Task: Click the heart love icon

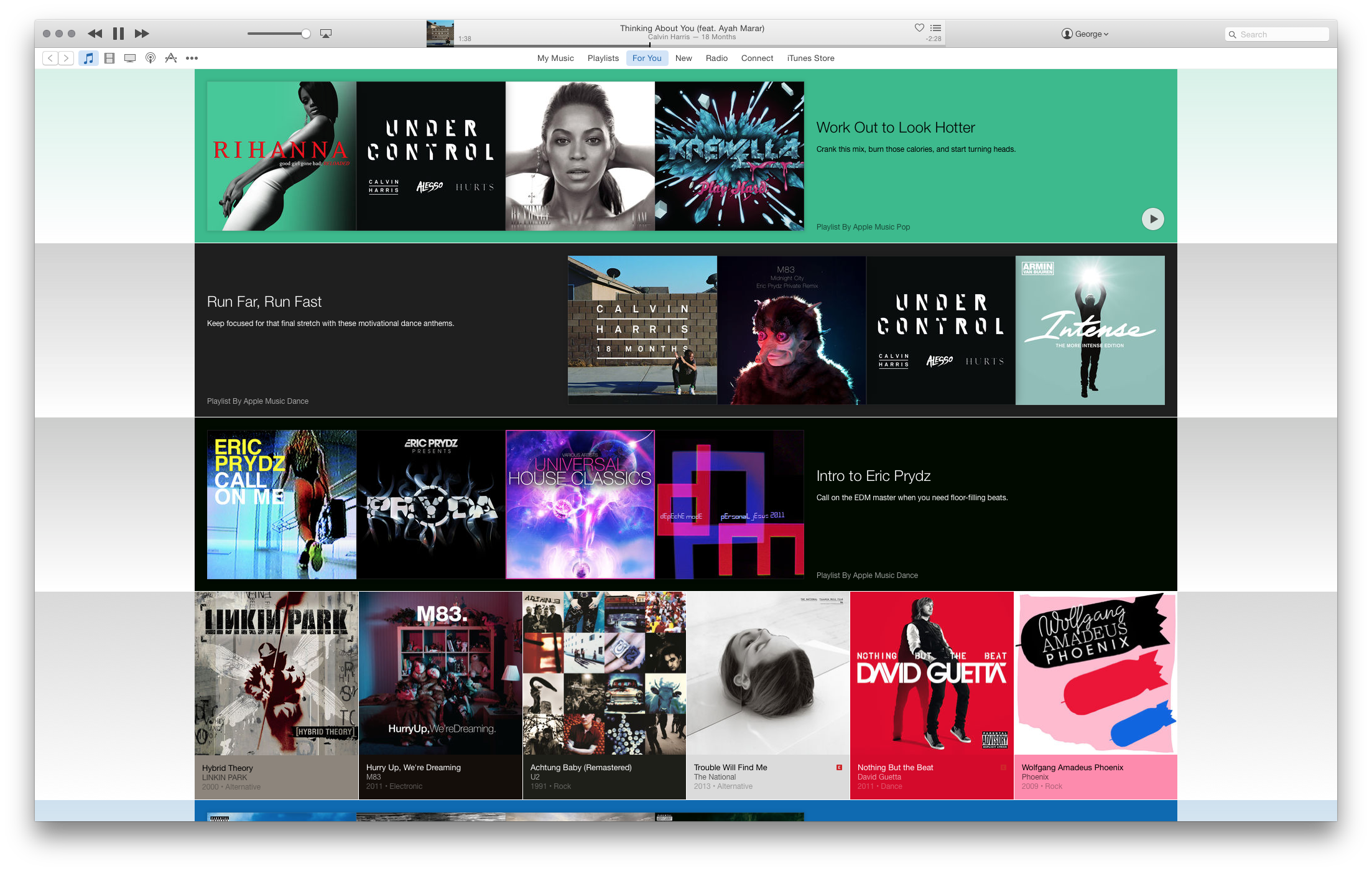Action: [x=919, y=27]
